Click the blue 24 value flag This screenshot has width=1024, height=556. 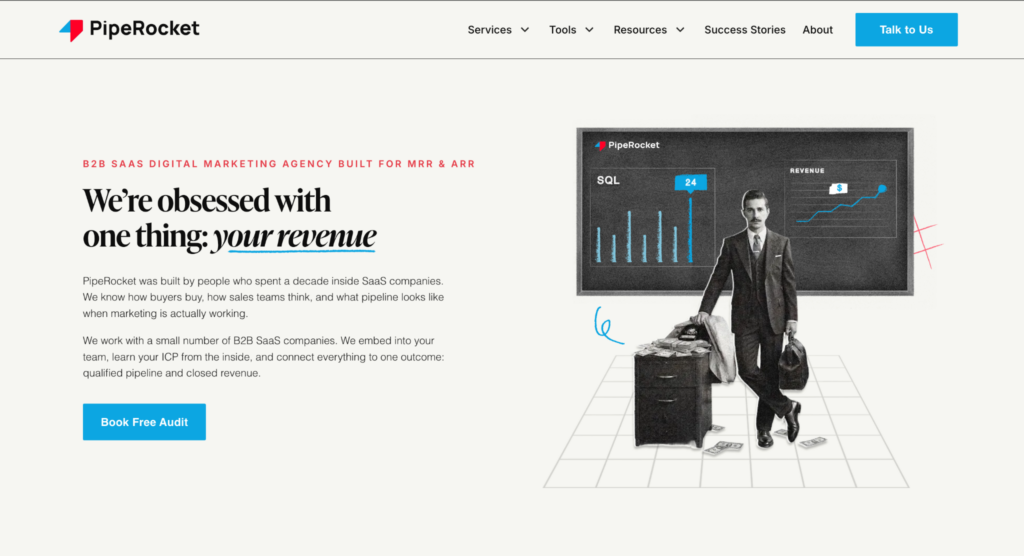point(690,183)
